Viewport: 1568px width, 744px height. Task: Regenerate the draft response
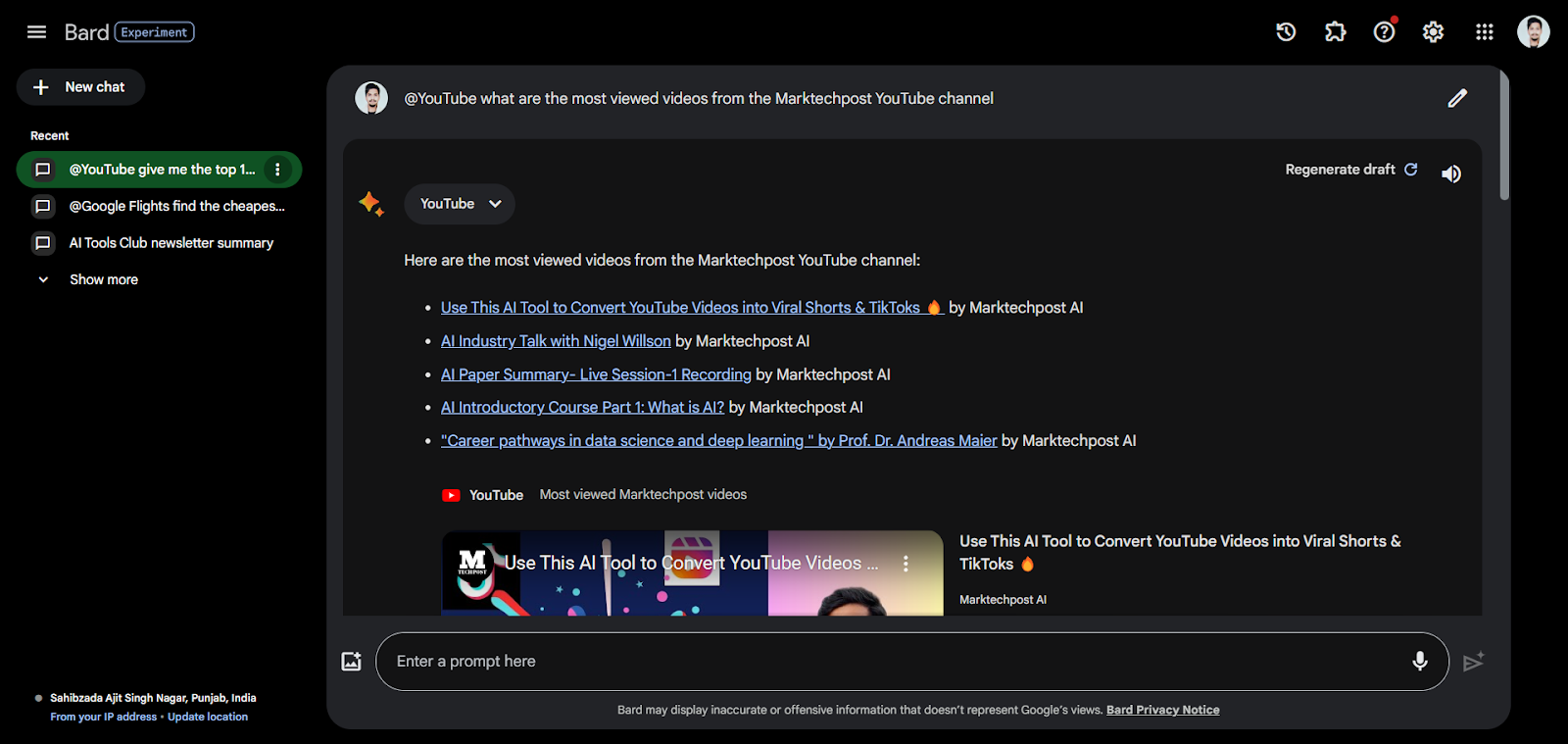coord(1351,170)
